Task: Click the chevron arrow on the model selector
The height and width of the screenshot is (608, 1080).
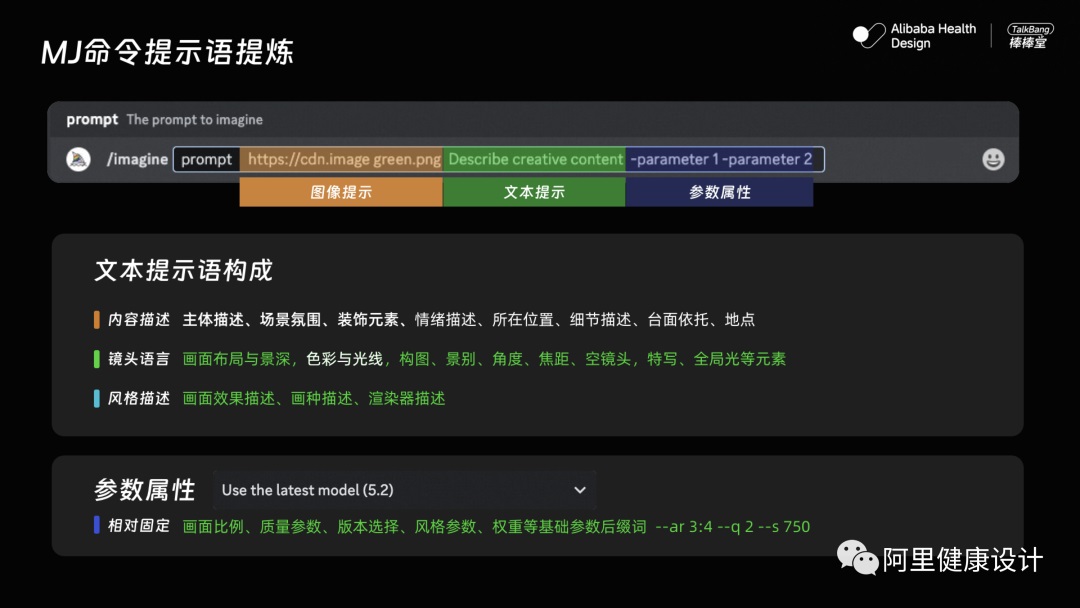Action: [x=580, y=490]
